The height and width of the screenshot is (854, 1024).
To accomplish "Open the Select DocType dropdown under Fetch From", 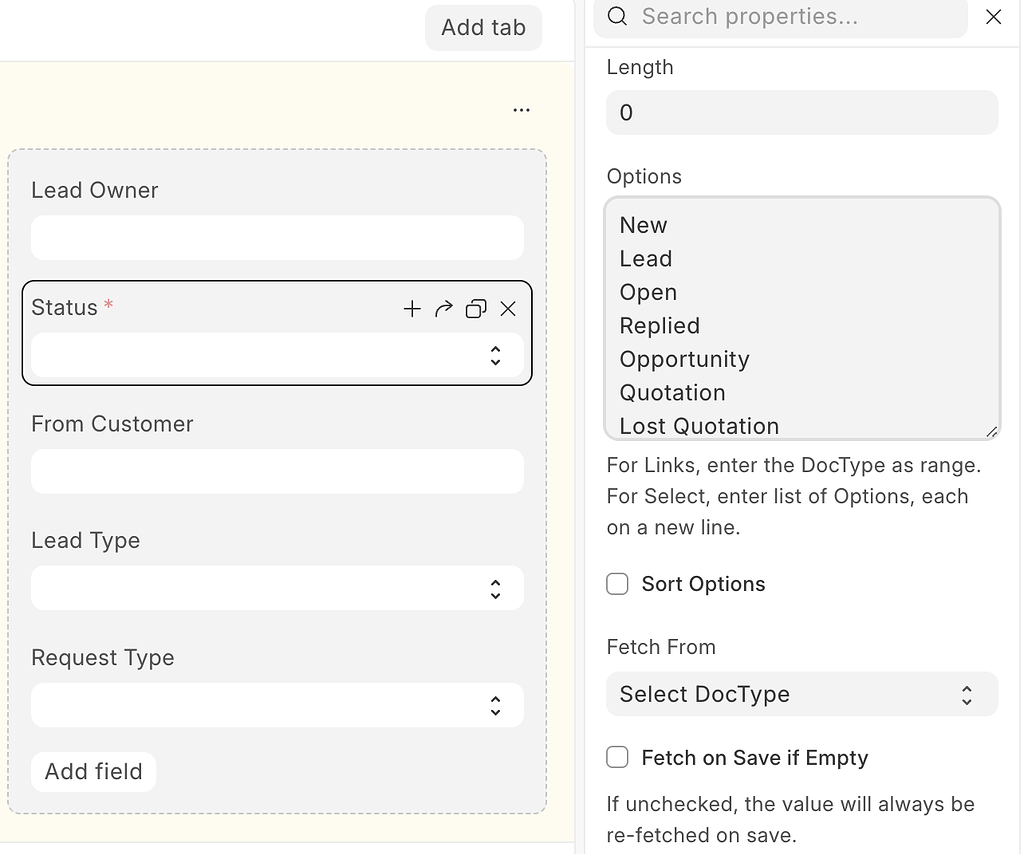I will 801,693.
